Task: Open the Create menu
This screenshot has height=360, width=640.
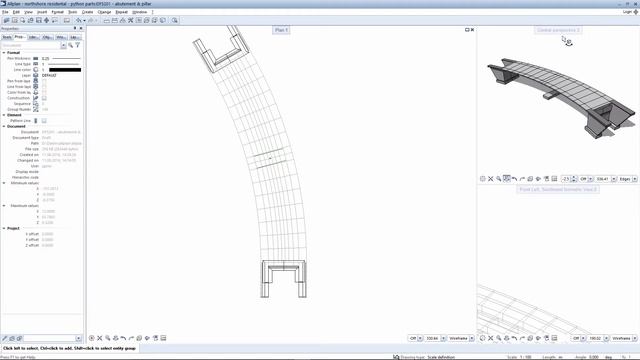Action: pos(87,12)
